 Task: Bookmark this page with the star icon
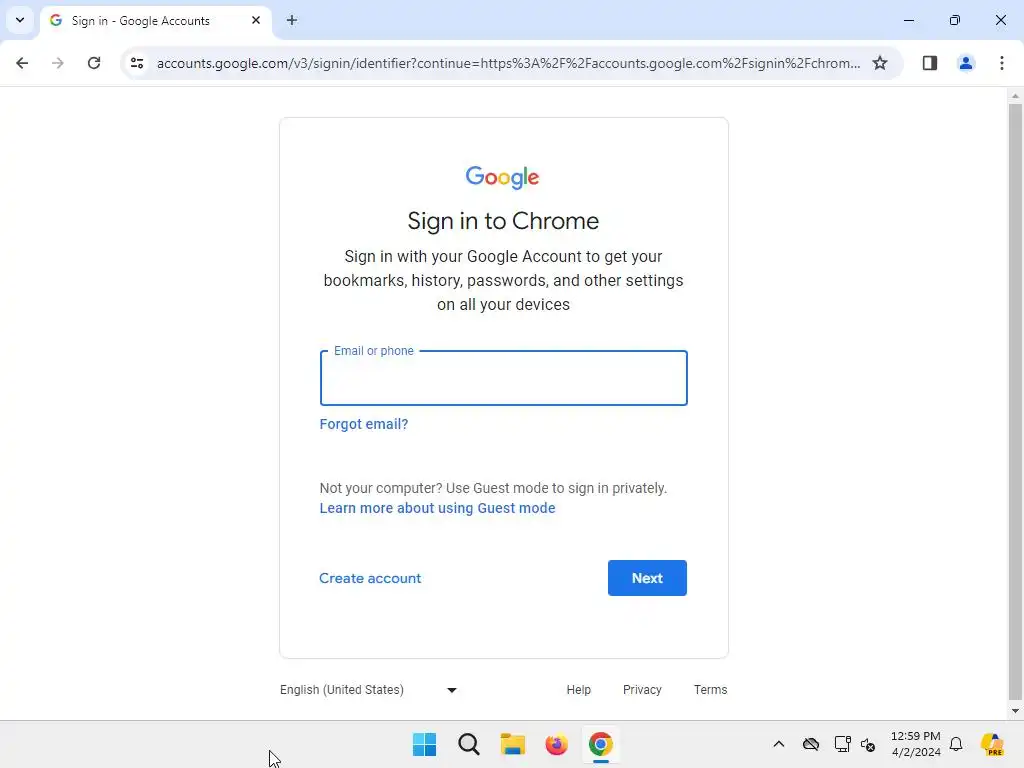click(x=880, y=63)
